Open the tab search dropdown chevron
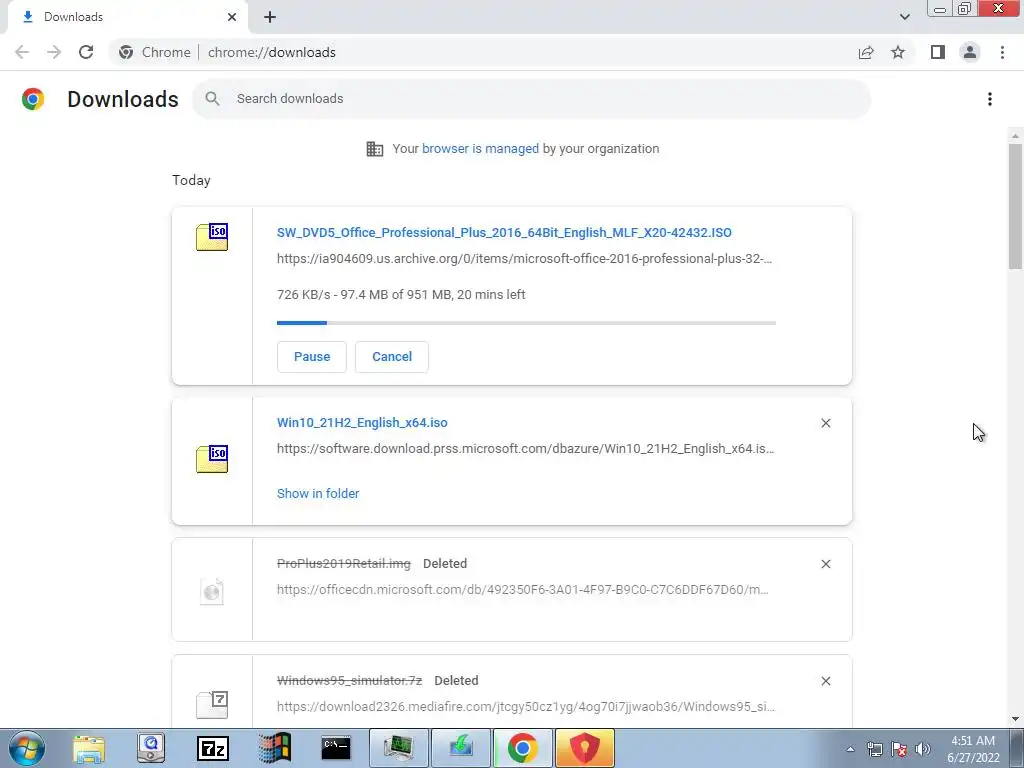This screenshot has width=1024, height=768. pos(904,17)
